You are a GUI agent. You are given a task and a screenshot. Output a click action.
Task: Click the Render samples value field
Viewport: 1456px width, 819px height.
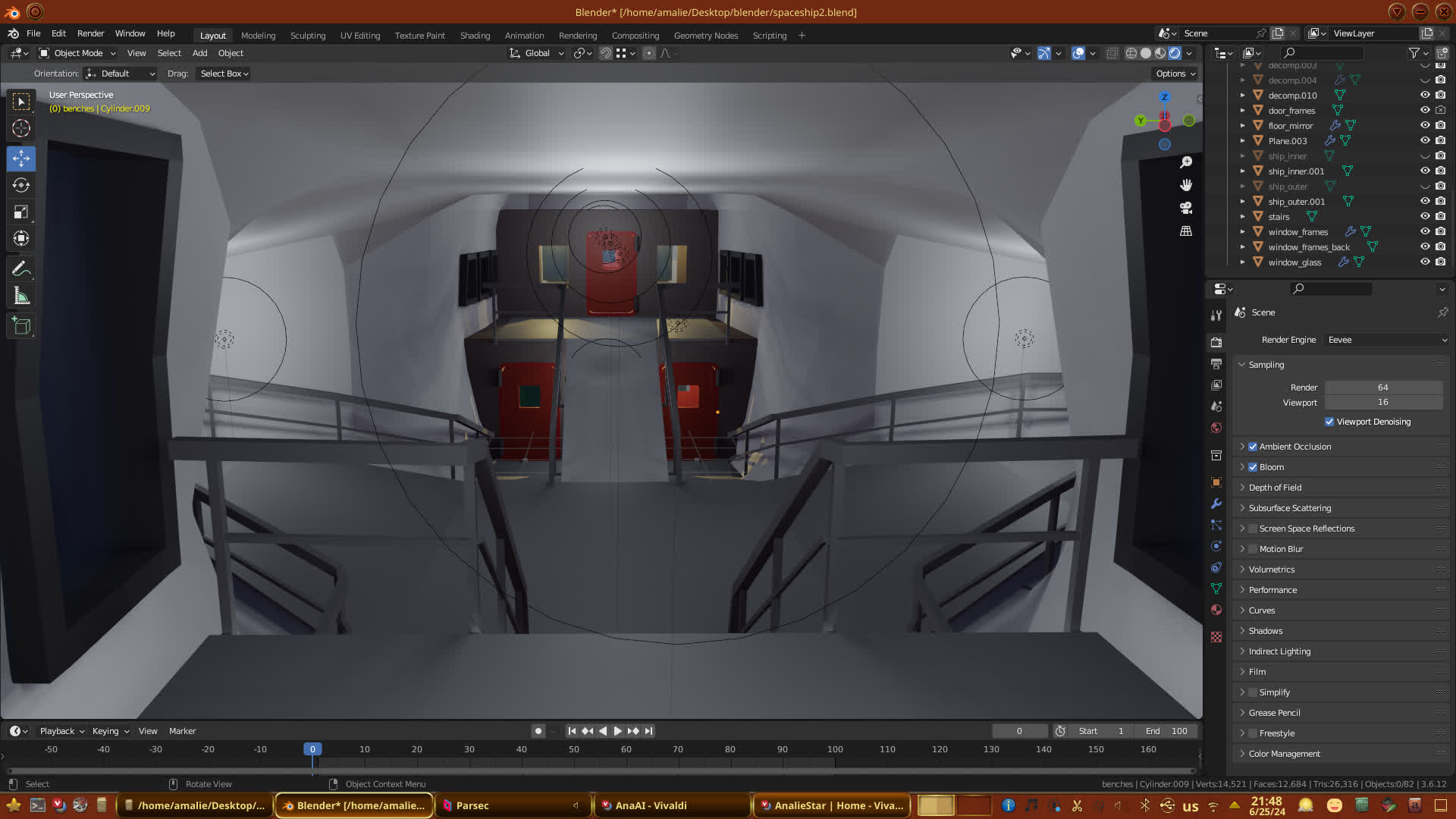(x=1382, y=388)
